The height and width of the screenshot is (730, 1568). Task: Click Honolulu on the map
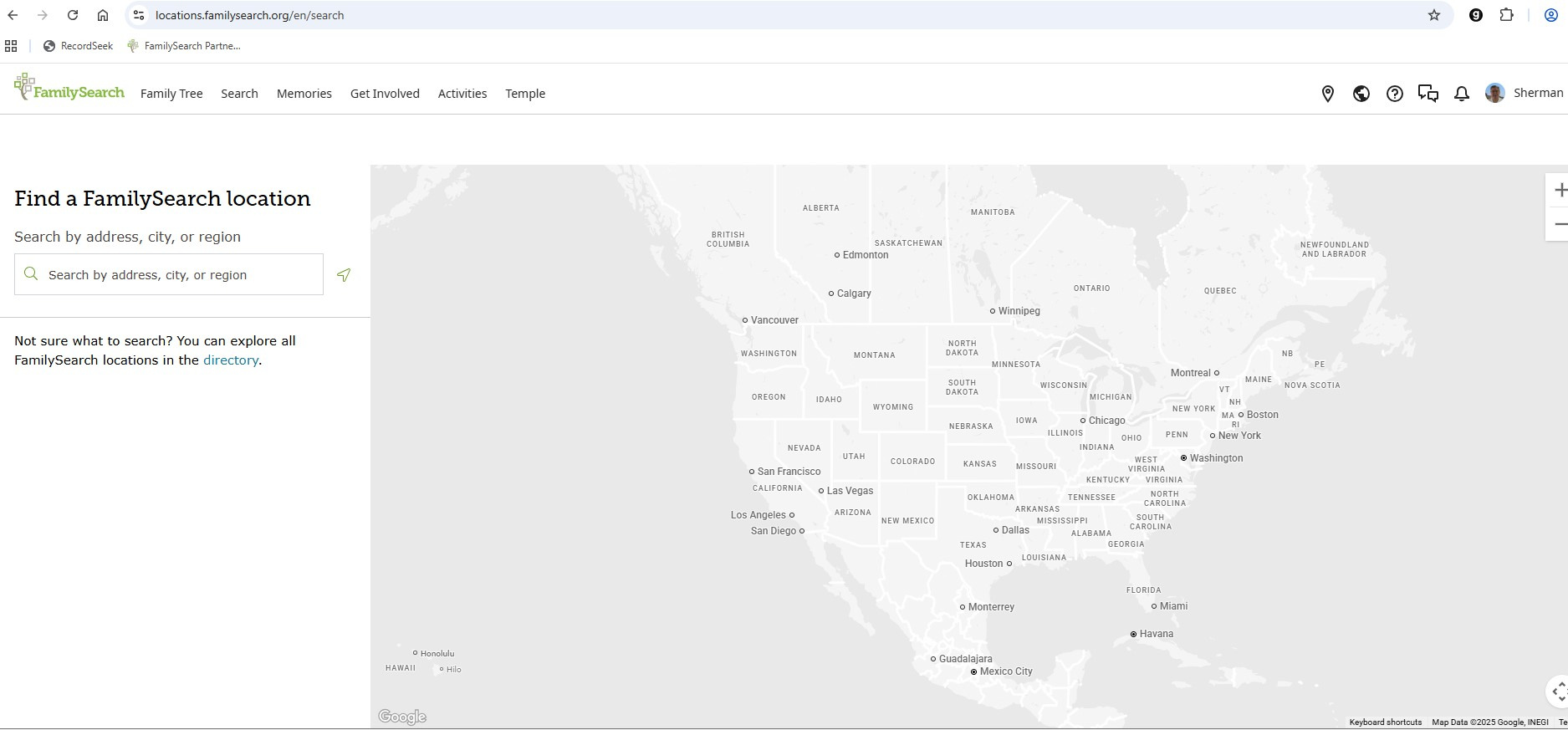click(433, 654)
